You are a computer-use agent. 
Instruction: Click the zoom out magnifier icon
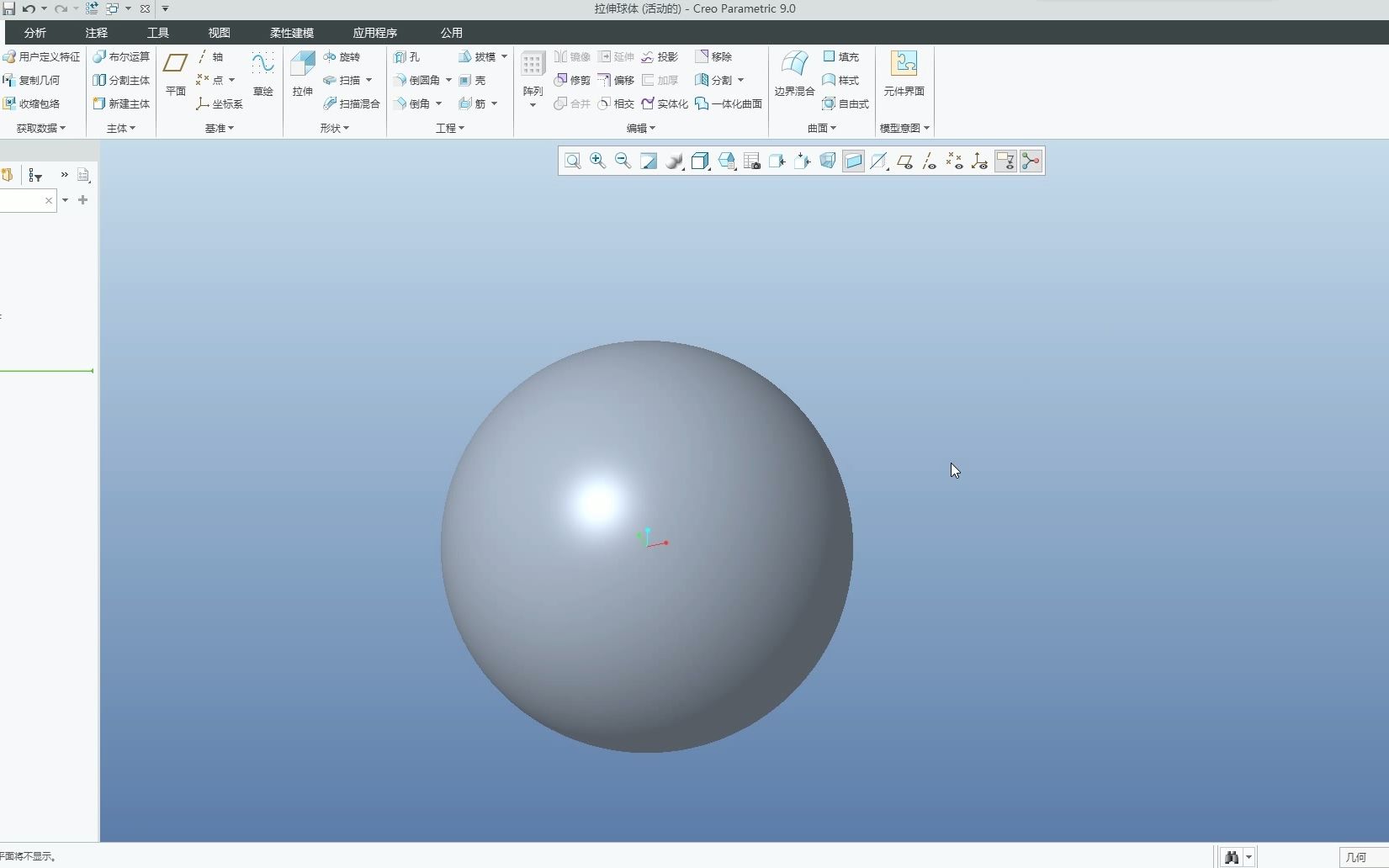point(623,161)
